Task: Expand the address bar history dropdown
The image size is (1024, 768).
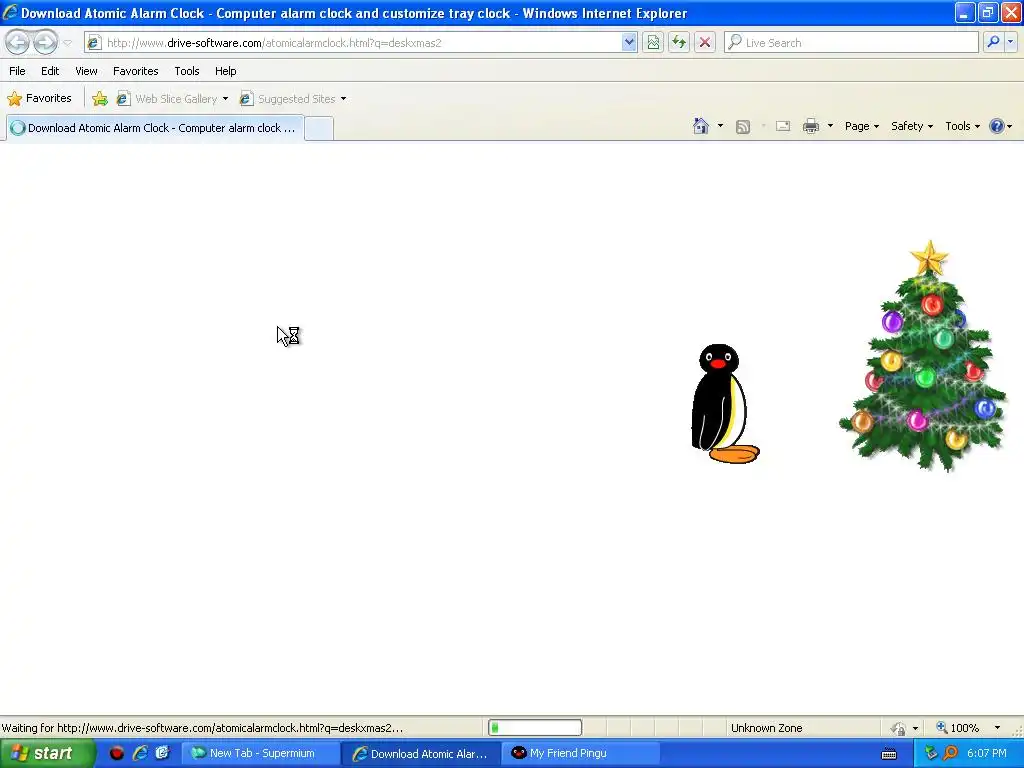Action: [629, 42]
